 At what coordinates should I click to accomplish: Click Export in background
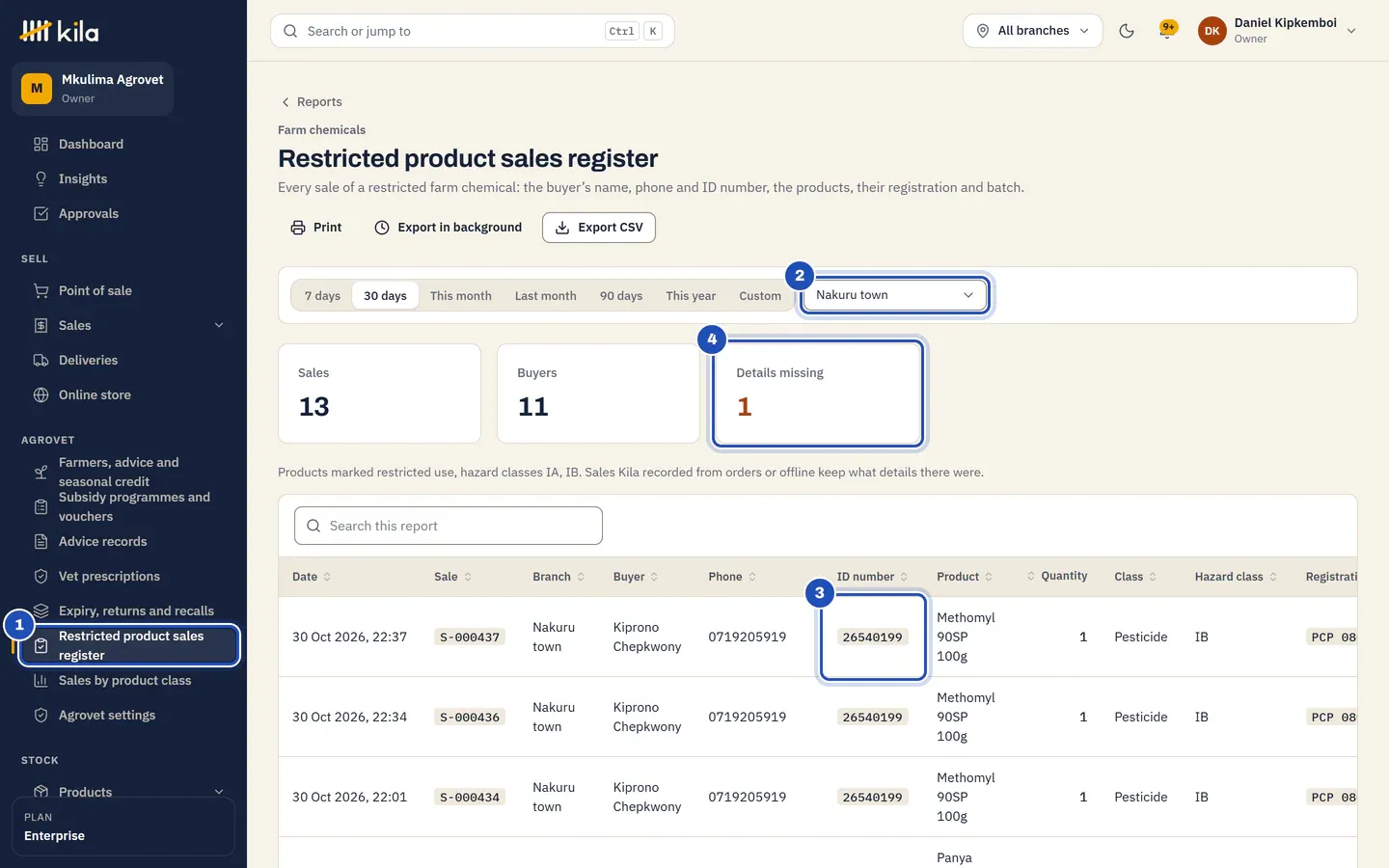[x=449, y=228]
